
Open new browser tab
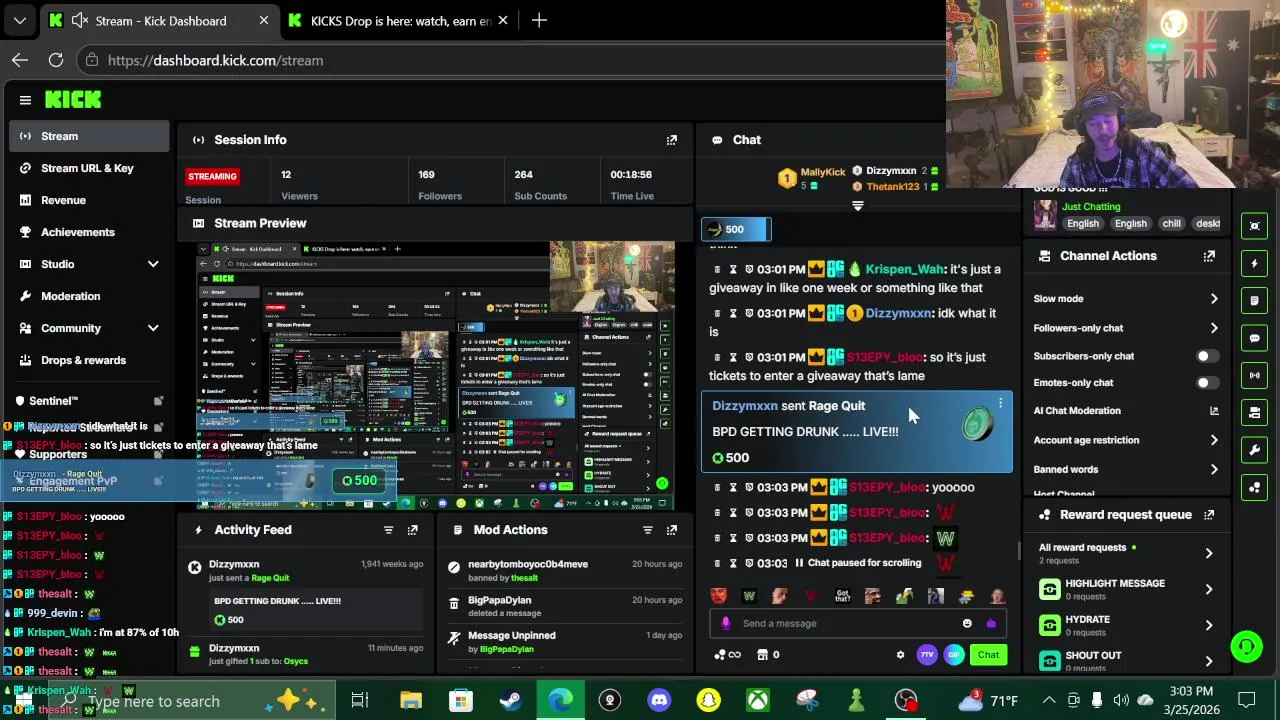(x=539, y=20)
